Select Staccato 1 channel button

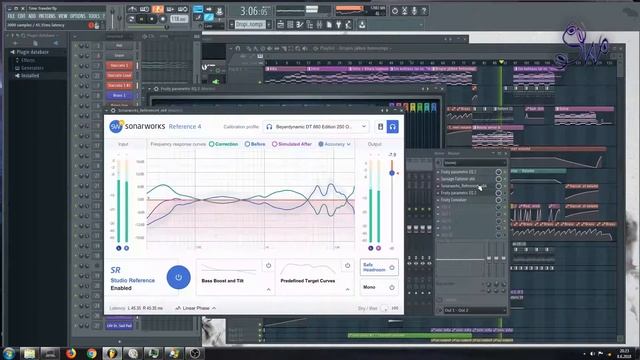pos(119,65)
